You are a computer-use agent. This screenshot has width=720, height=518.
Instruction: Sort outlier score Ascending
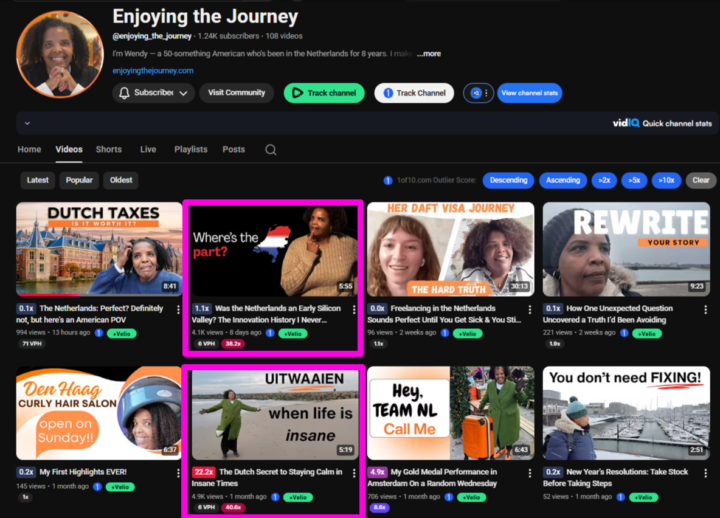(563, 180)
